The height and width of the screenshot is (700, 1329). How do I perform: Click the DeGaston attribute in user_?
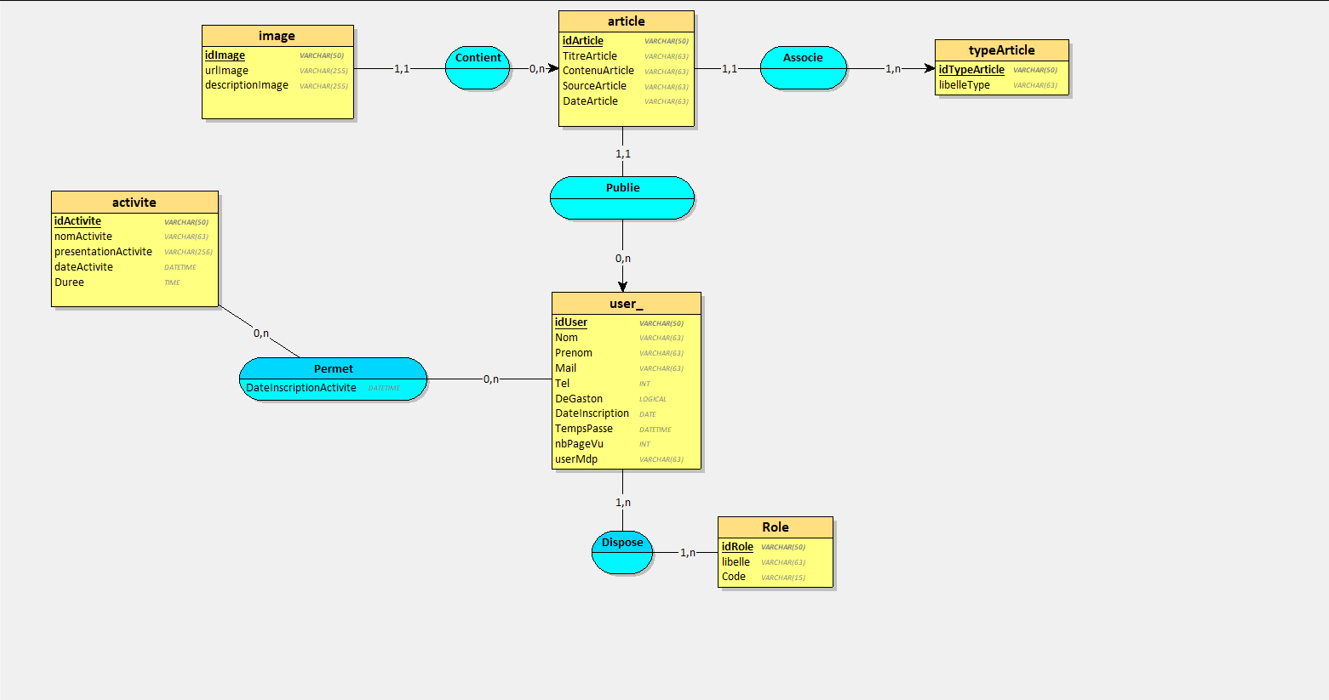[579, 399]
